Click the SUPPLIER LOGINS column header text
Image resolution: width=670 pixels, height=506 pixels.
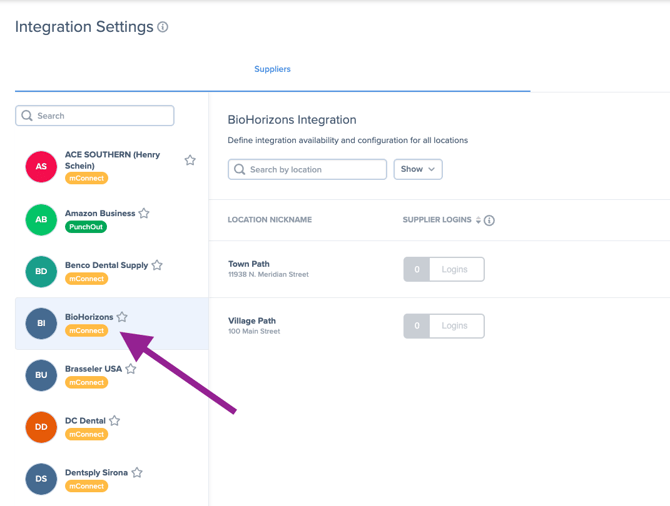(x=437, y=220)
